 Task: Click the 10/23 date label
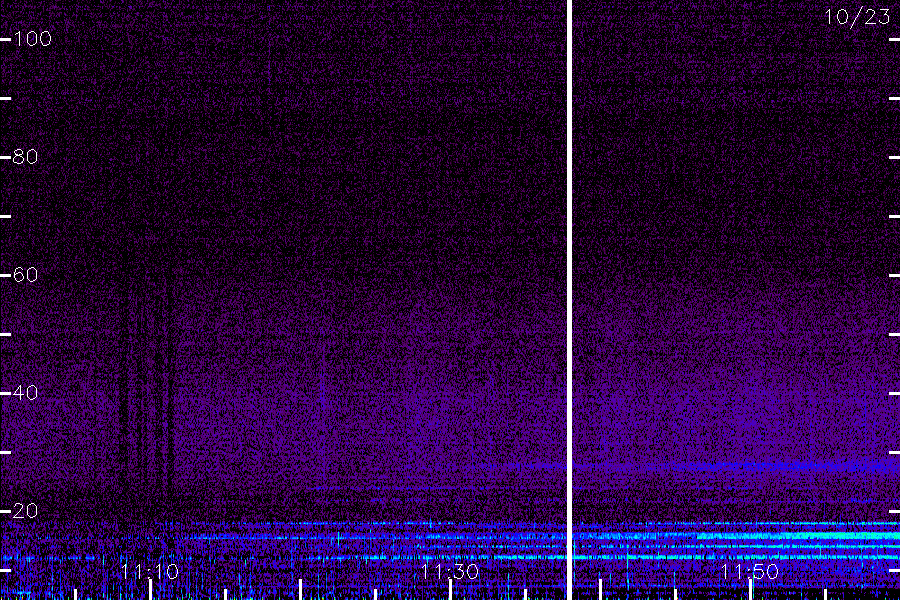click(x=857, y=17)
